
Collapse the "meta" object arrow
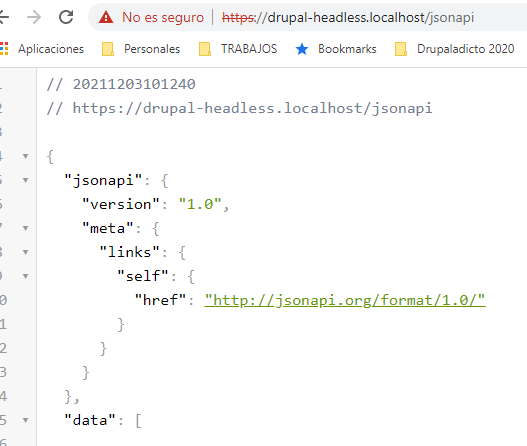[x=26, y=229]
